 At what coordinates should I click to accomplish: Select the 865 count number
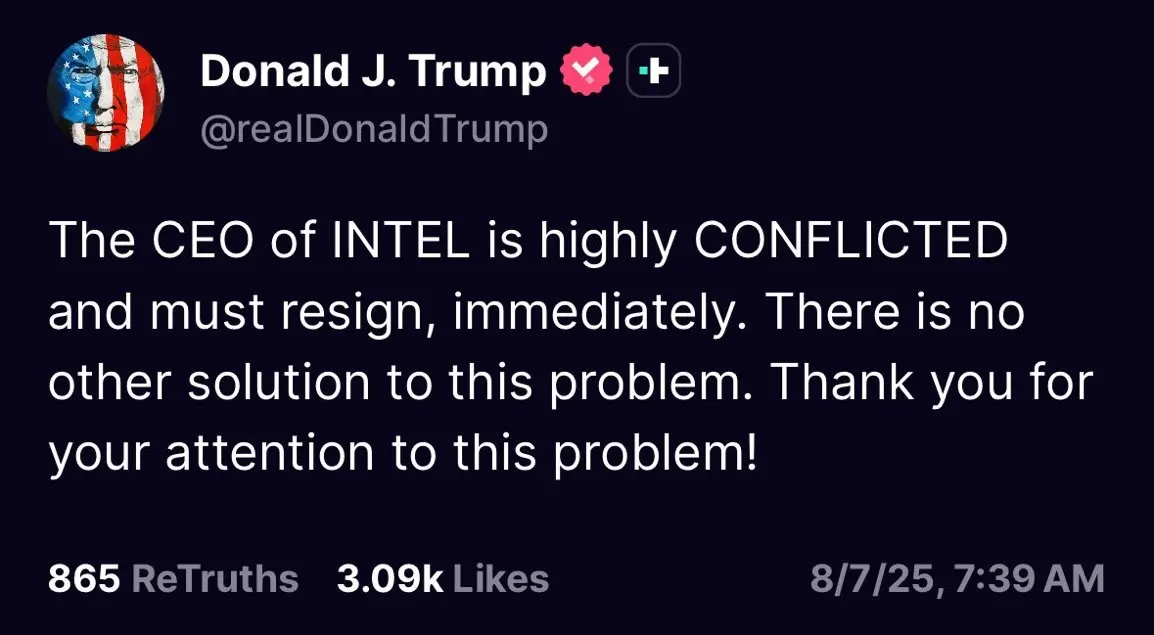tap(84, 579)
